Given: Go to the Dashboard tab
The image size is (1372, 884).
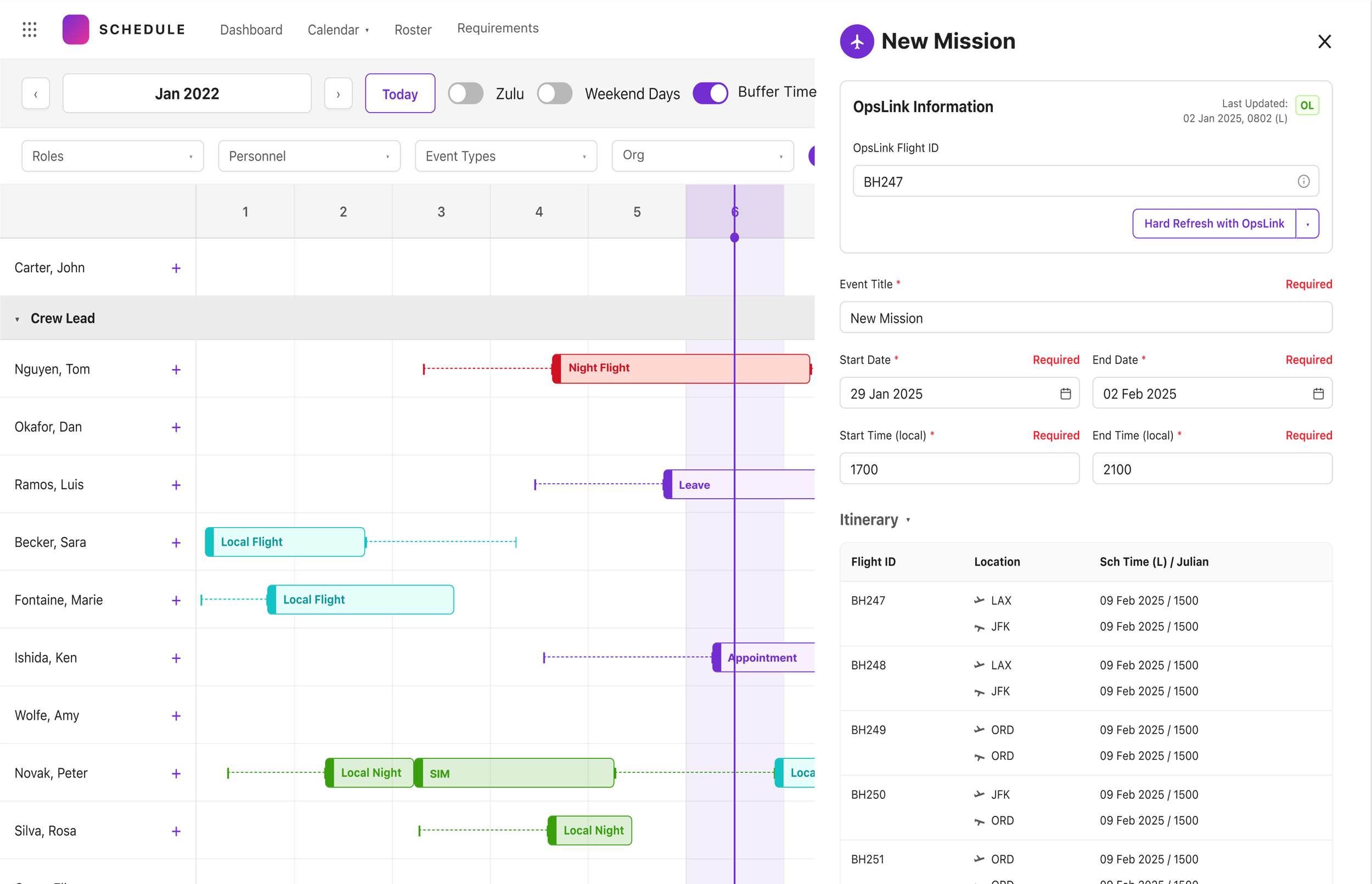Looking at the screenshot, I should pos(251,30).
